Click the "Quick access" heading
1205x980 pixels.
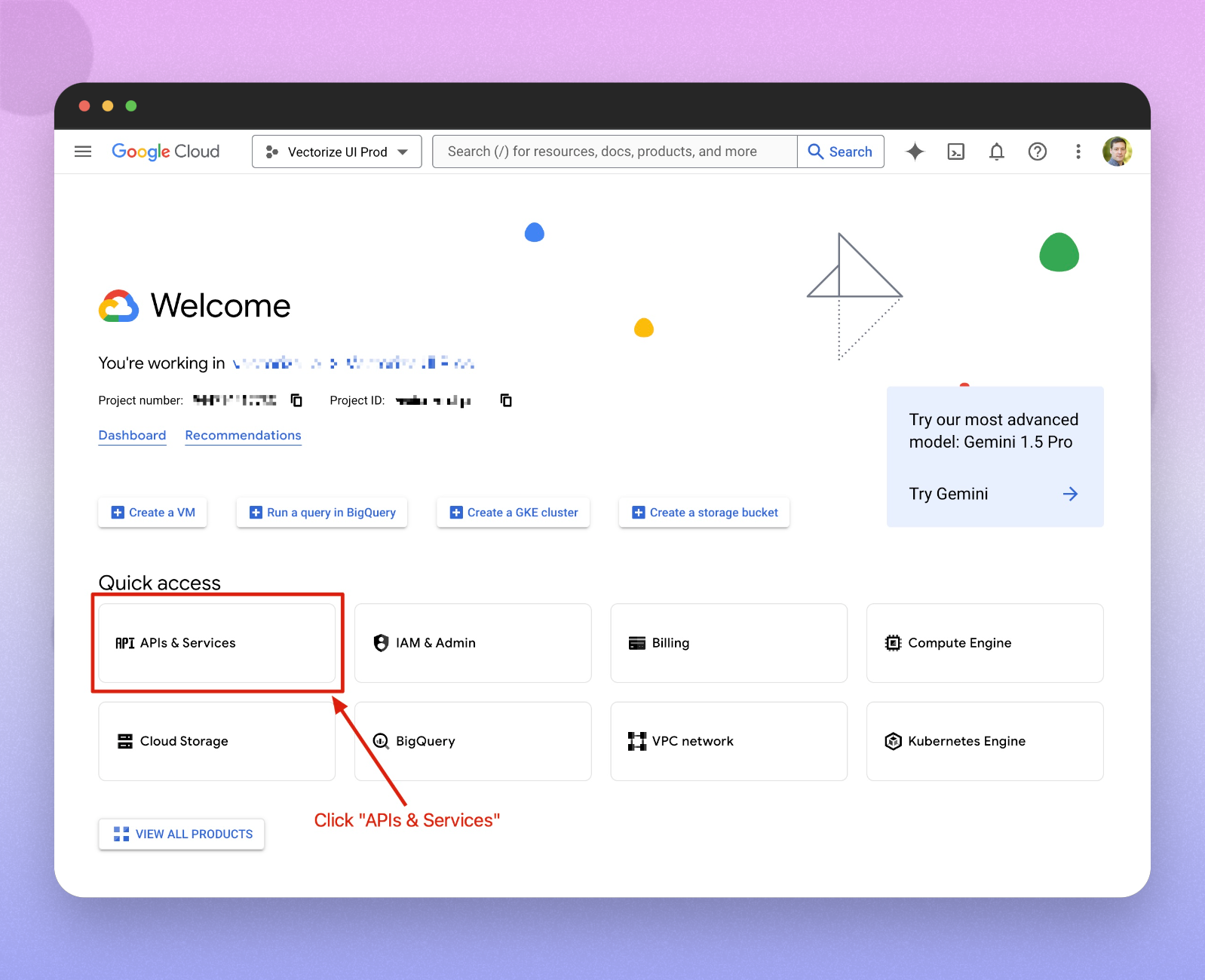[x=160, y=583]
